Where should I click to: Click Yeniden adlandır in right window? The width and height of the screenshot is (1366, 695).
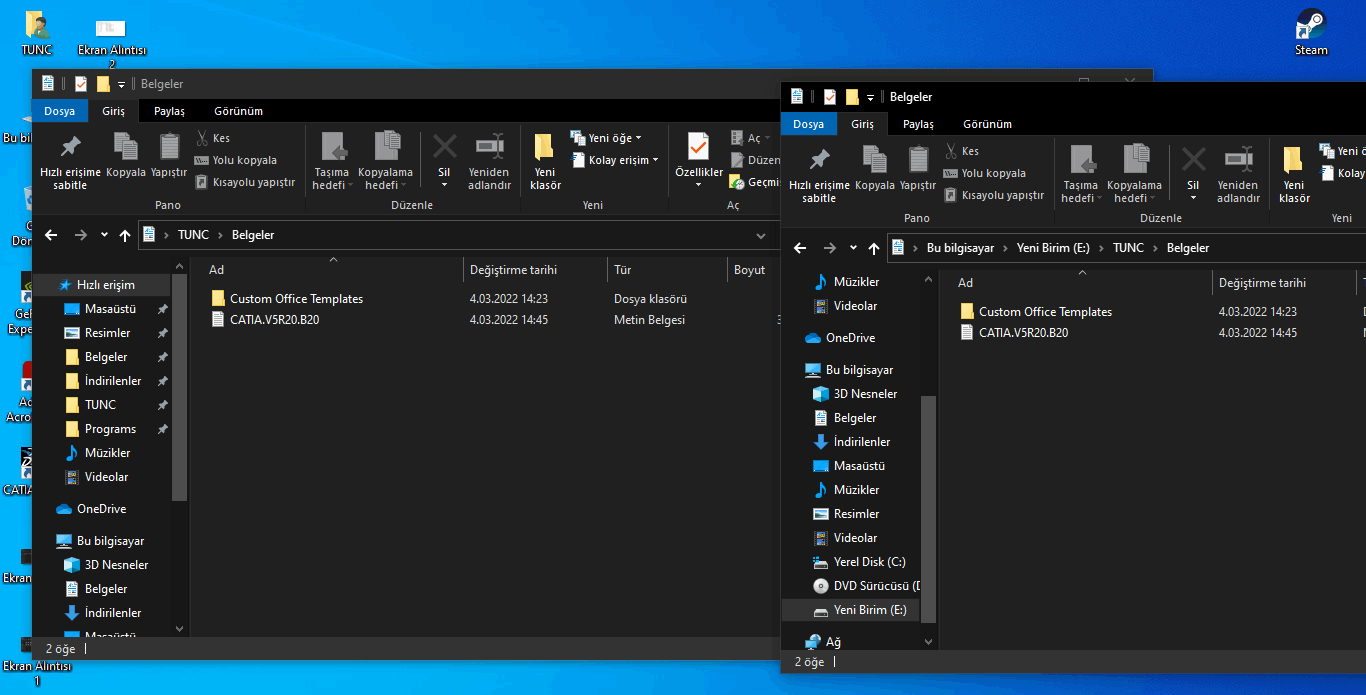pyautogui.click(x=1238, y=174)
